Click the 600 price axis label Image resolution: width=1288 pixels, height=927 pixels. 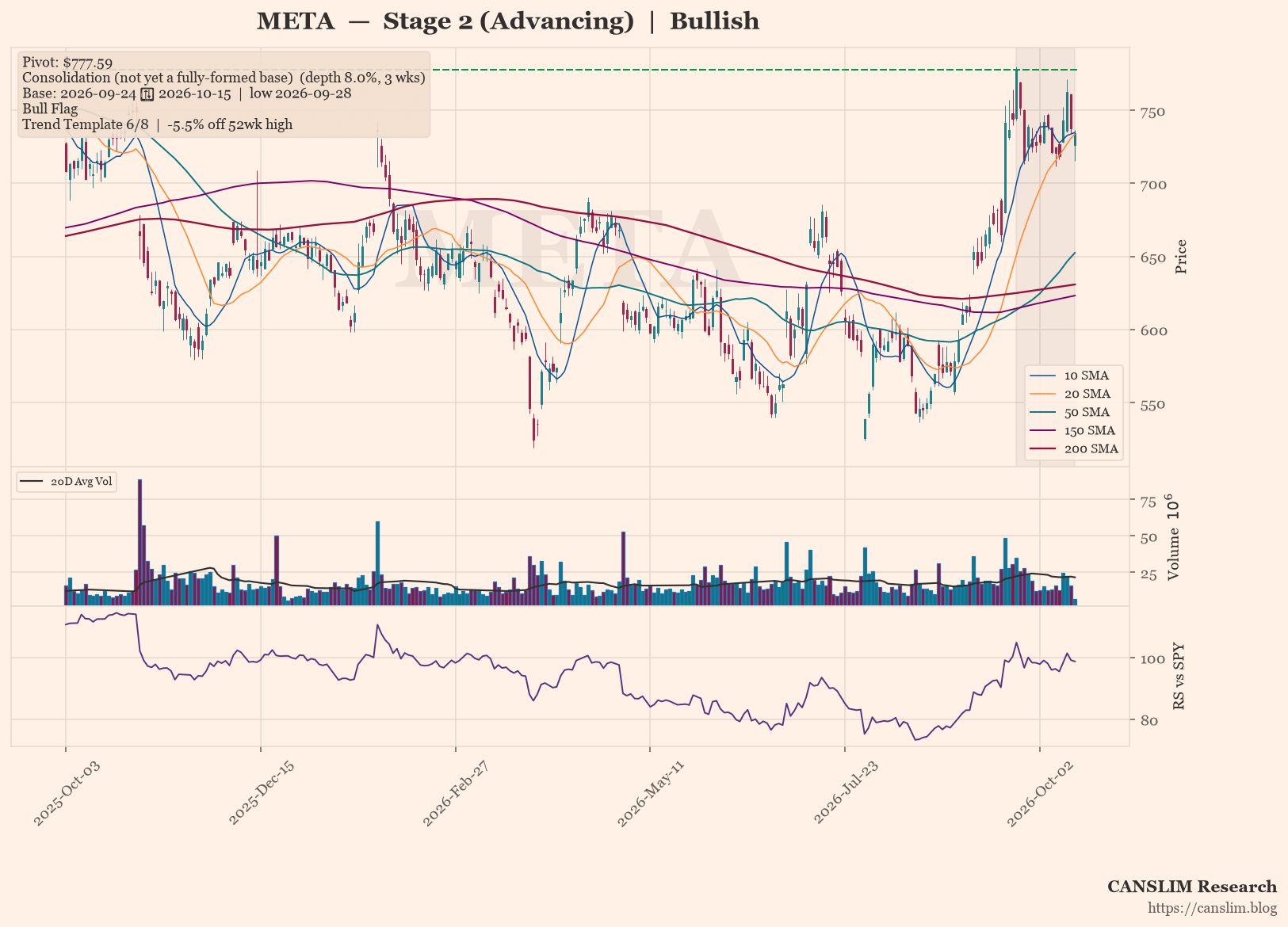[x=1153, y=330]
